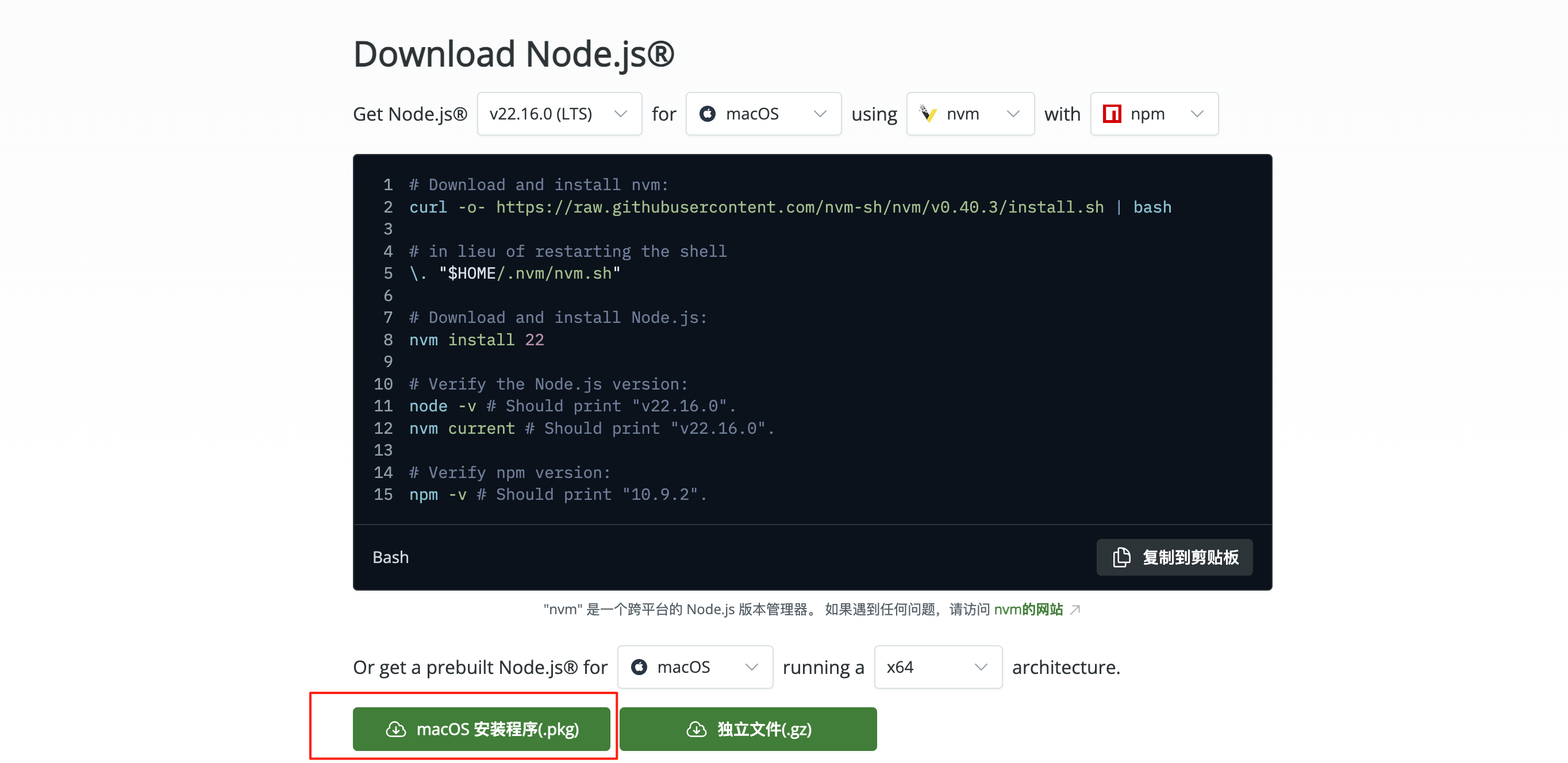Click the nvm logo icon
The height and width of the screenshot is (763, 1568).
pos(928,114)
